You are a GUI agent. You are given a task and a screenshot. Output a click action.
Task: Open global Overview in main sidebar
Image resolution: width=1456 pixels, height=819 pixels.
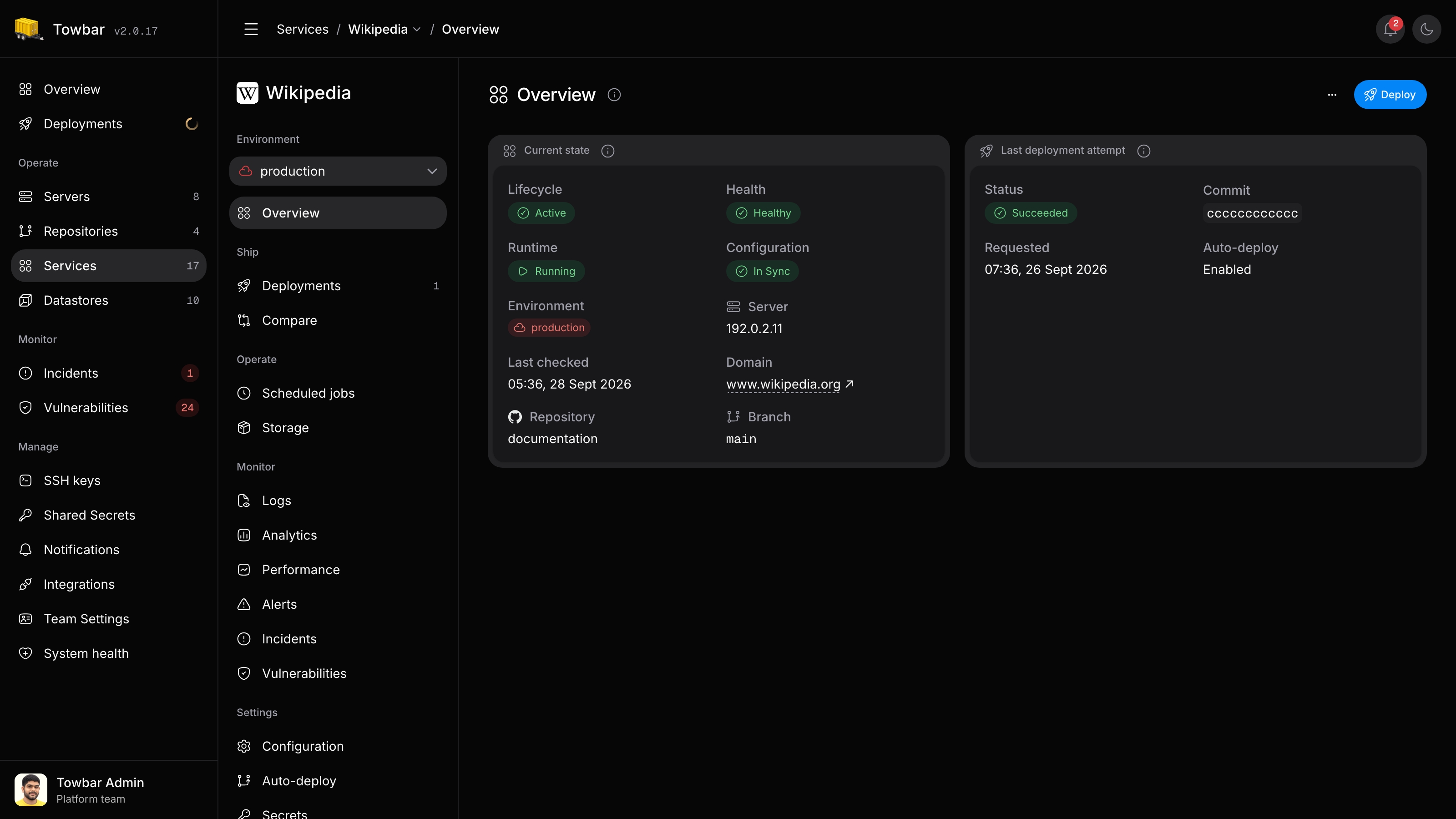109,89
